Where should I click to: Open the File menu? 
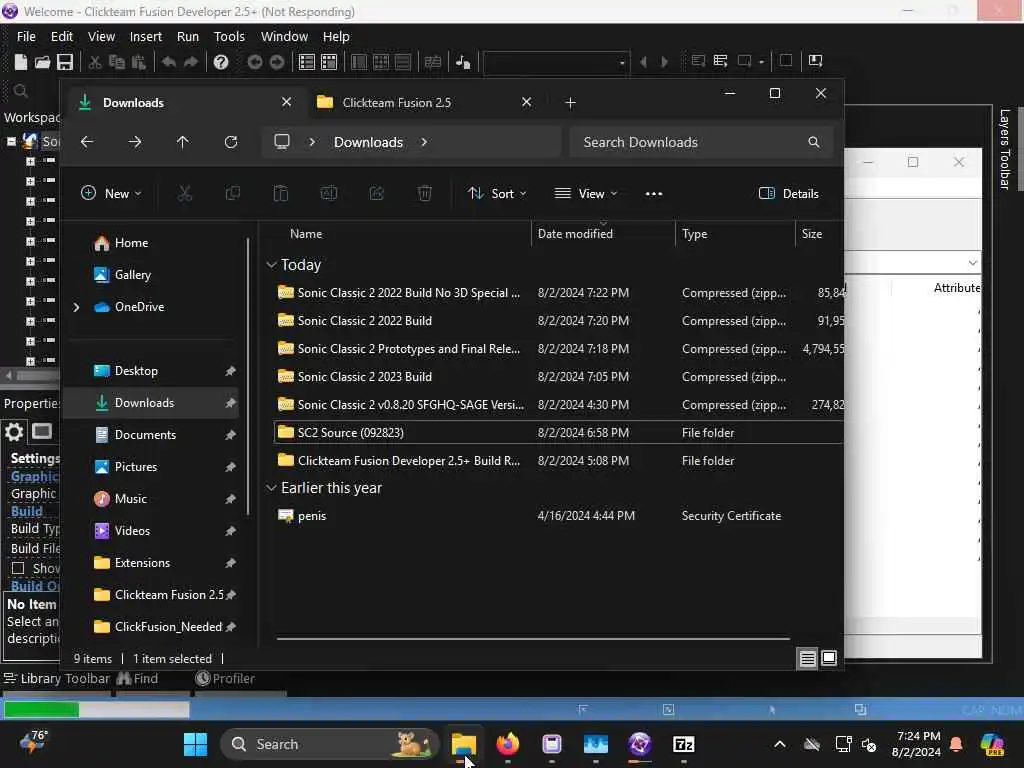click(26, 37)
